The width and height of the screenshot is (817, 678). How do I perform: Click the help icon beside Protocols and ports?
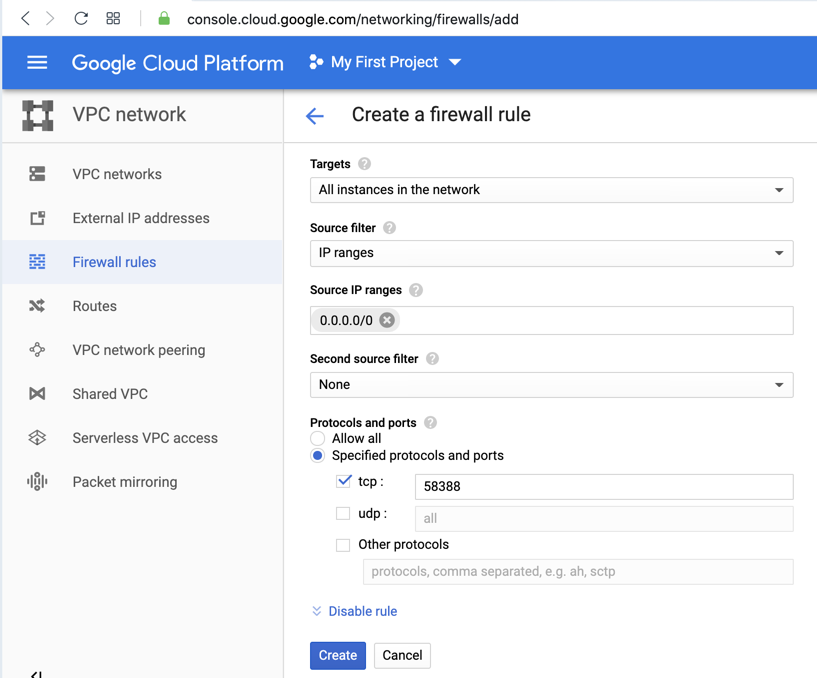(x=431, y=423)
